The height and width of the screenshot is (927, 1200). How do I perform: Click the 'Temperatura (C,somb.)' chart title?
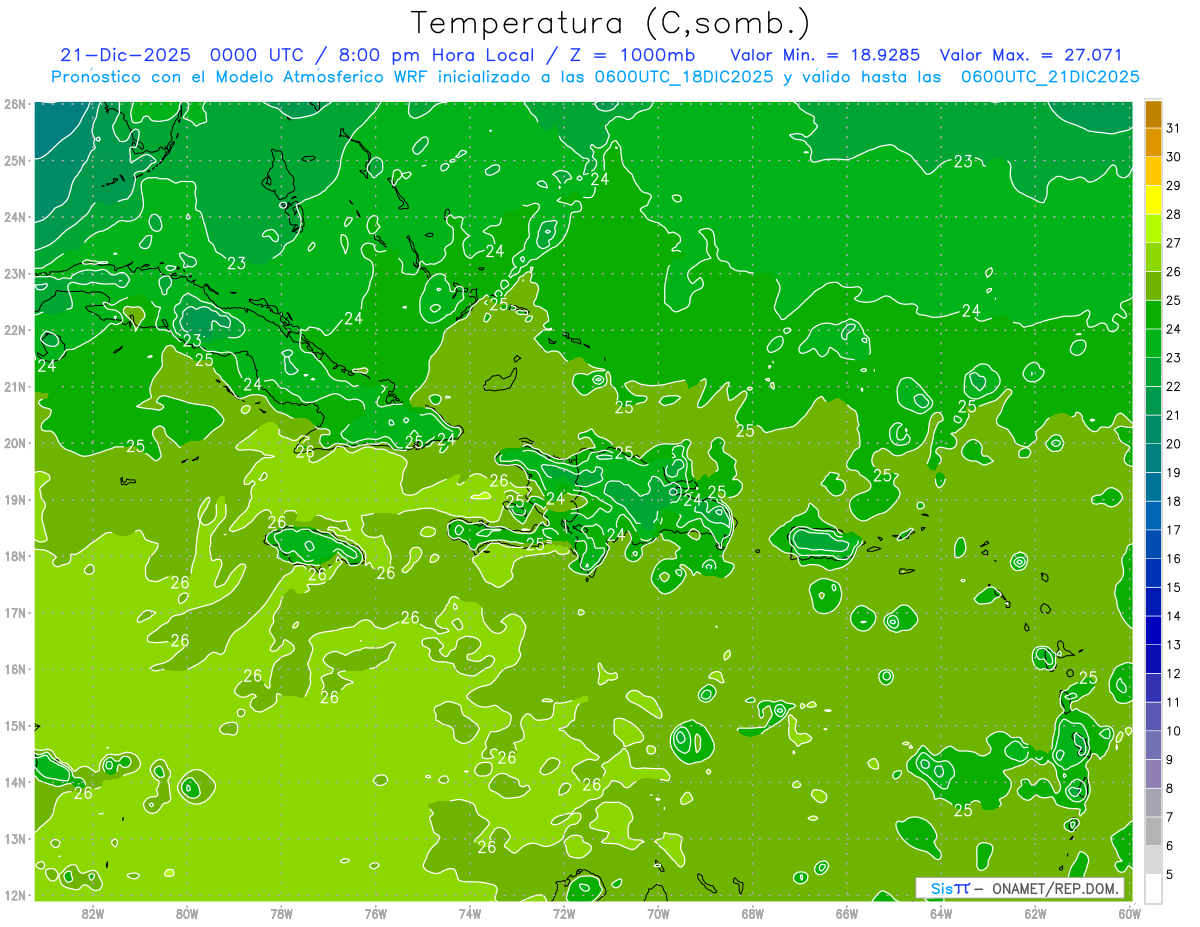click(x=610, y=23)
